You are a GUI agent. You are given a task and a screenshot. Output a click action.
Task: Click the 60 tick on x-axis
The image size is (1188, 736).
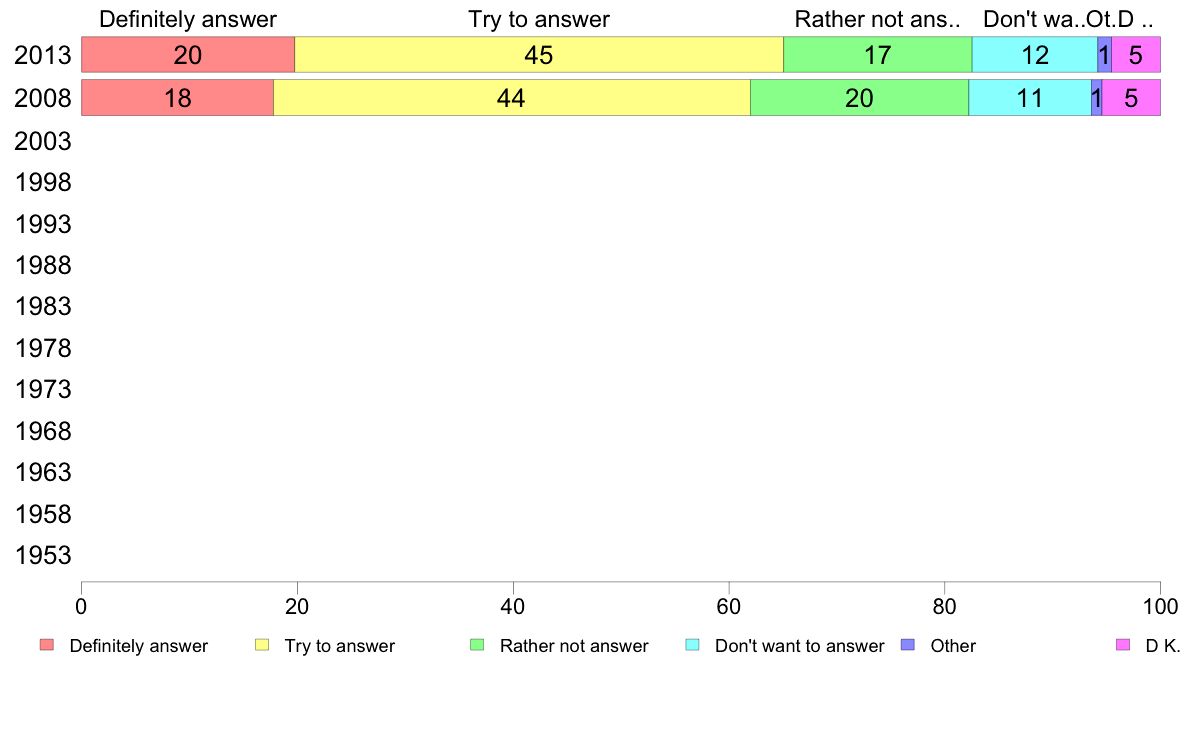(728, 606)
